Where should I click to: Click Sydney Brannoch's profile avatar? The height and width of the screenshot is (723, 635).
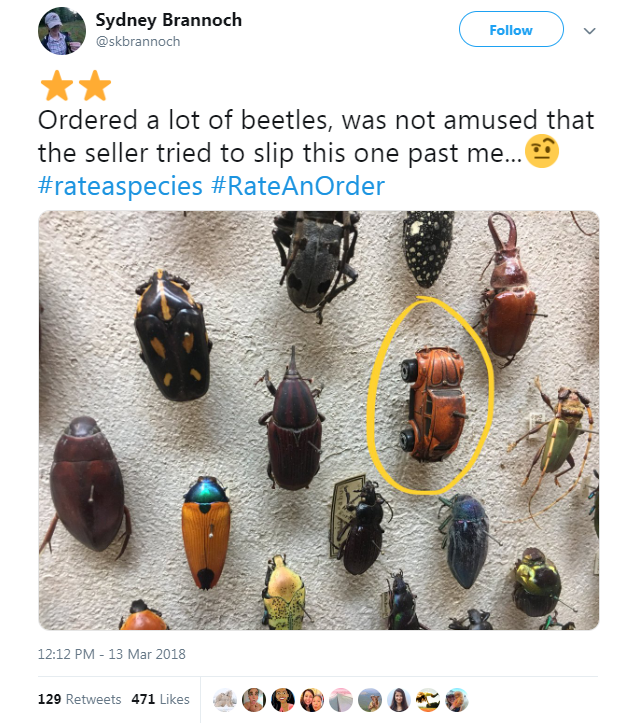(62, 31)
